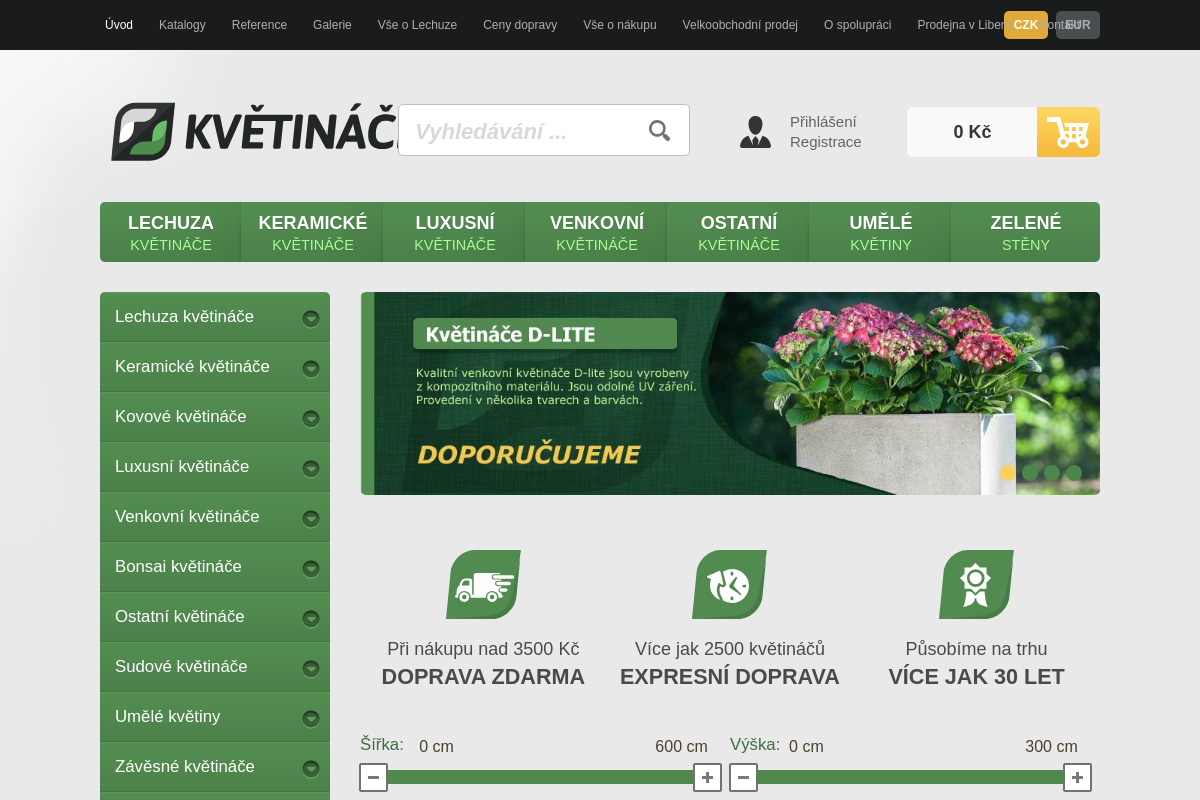Open Ceny dopravy page
Viewport: 1200px width, 800px height.
[x=520, y=25]
